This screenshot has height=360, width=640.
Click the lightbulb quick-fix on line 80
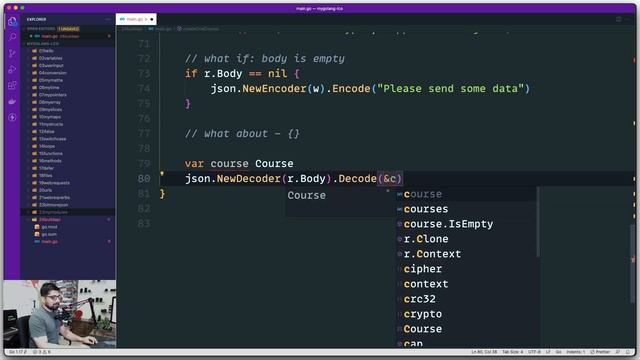pos(162,173)
